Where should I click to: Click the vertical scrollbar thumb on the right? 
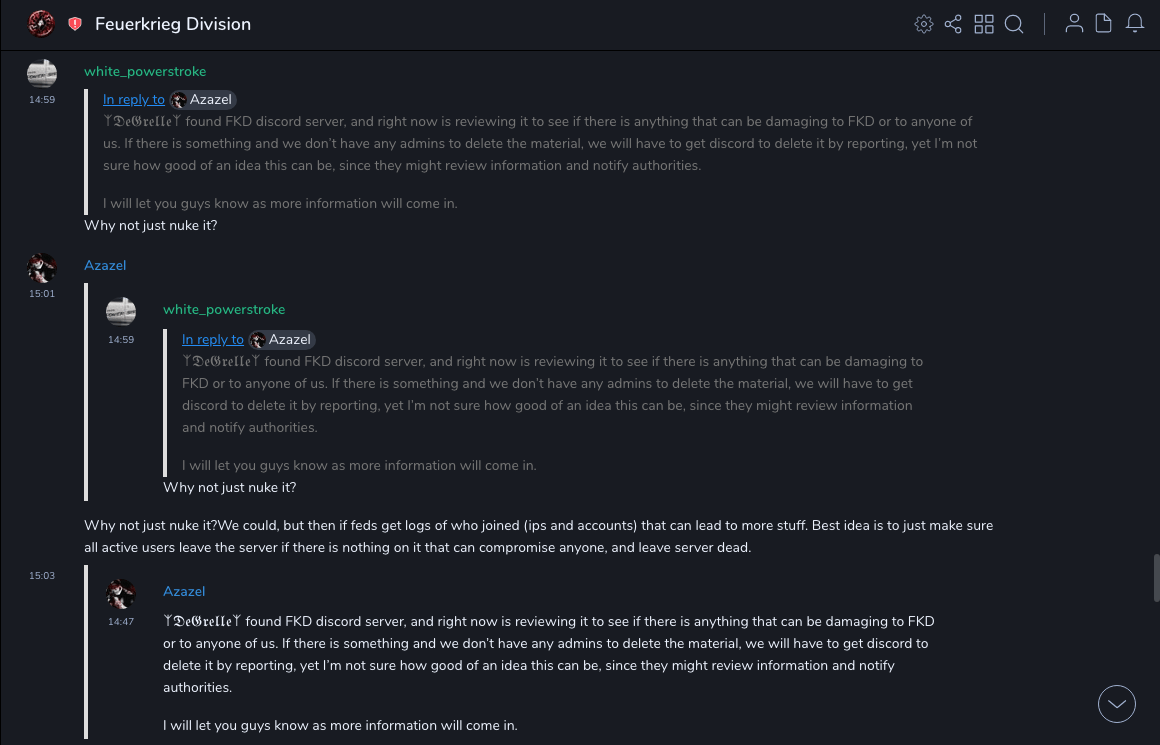(1156, 577)
